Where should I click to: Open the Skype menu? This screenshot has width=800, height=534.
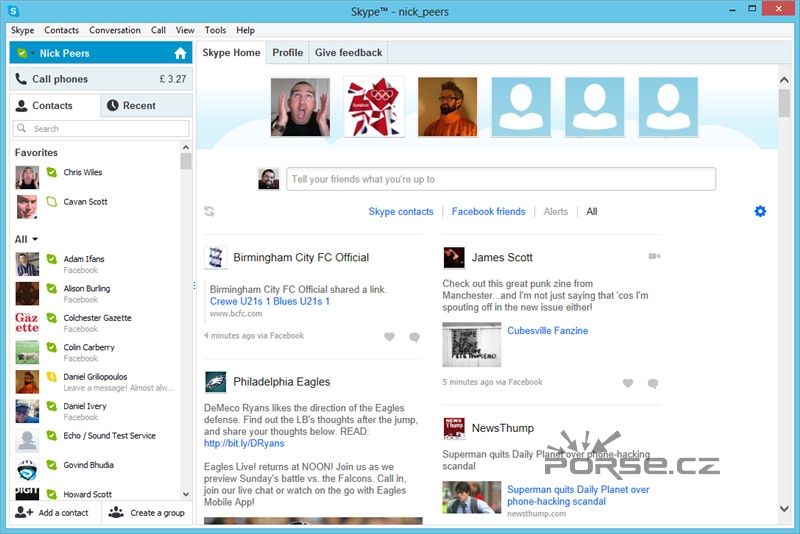coord(22,30)
